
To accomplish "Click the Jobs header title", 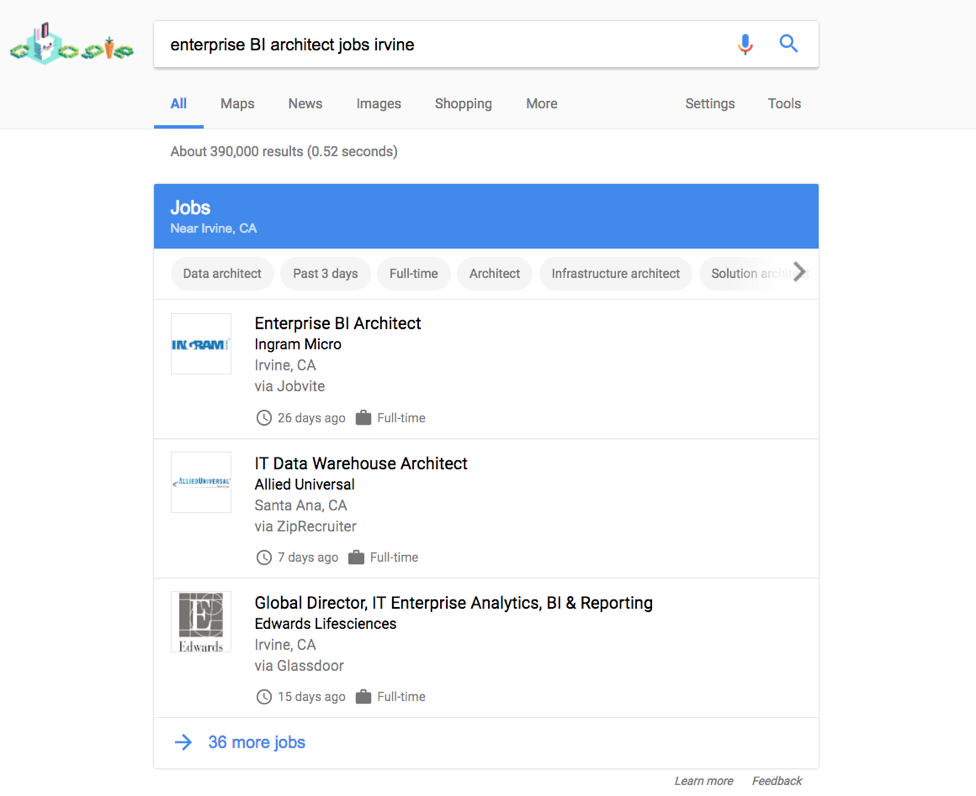I will click(x=190, y=208).
